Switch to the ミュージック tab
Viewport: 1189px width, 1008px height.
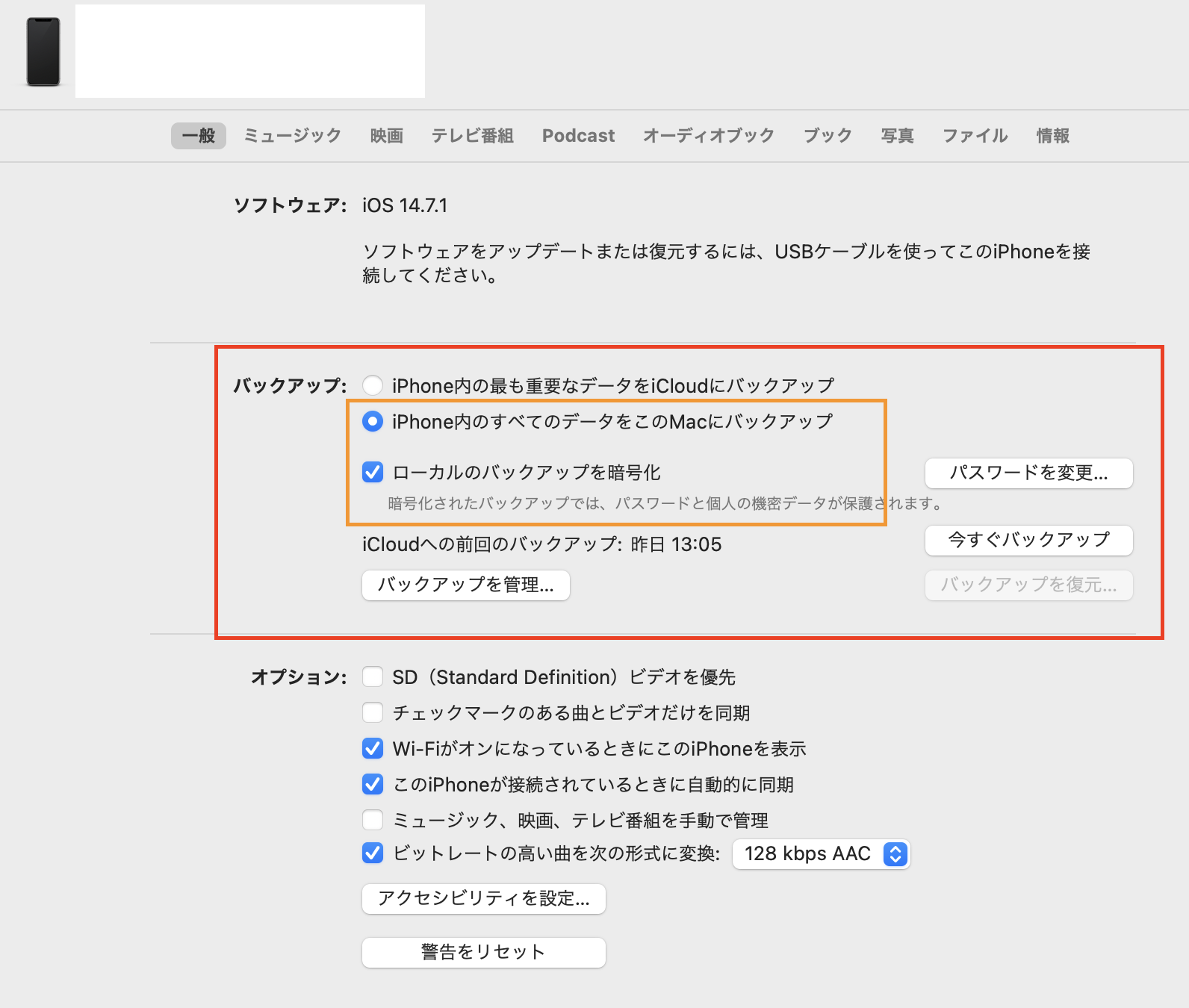pyautogui.click(x=292, y=136)
